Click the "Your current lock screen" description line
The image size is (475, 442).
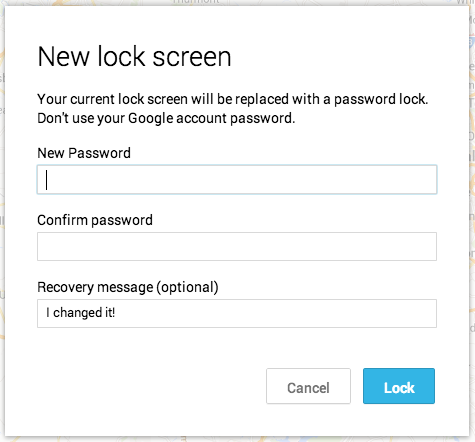[233, 99]
